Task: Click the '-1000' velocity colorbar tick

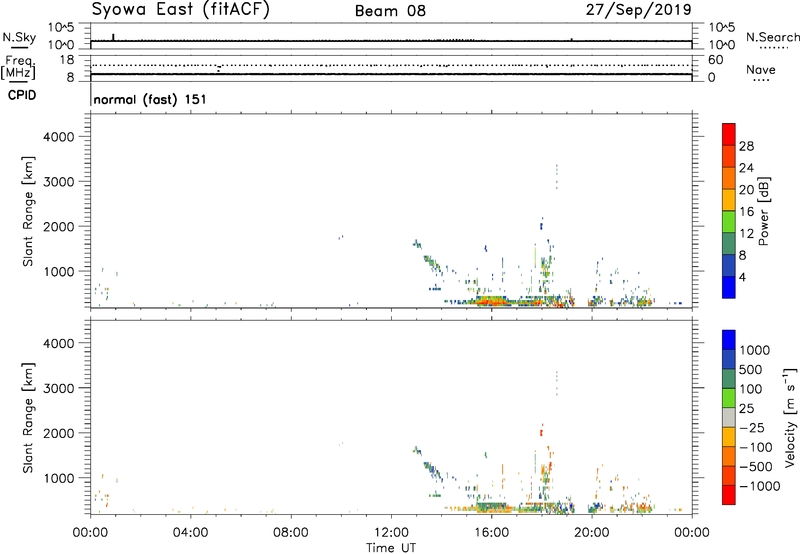Action: click(x=760, y=486)
